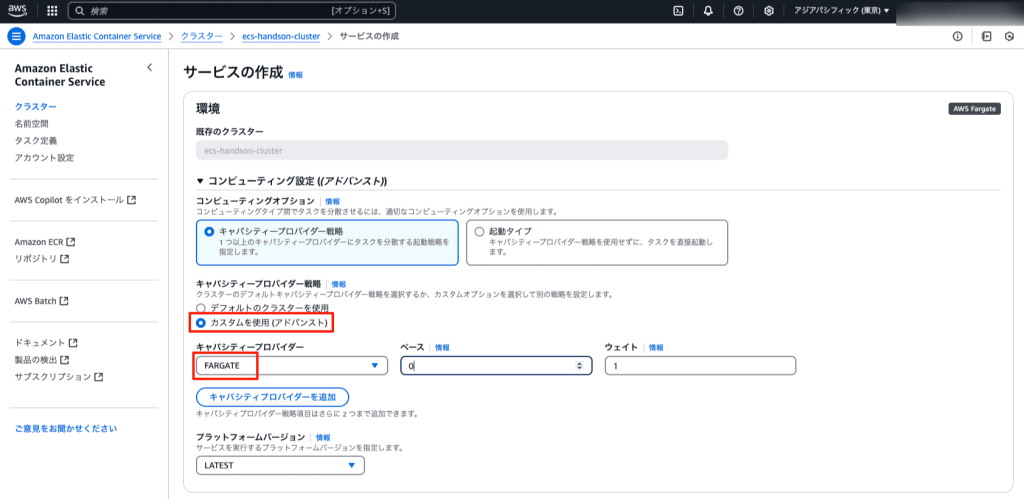
Task: Select the キャパシティープロバイダー戦略 option
Action: pyautogui.click(x=209, y=231)
